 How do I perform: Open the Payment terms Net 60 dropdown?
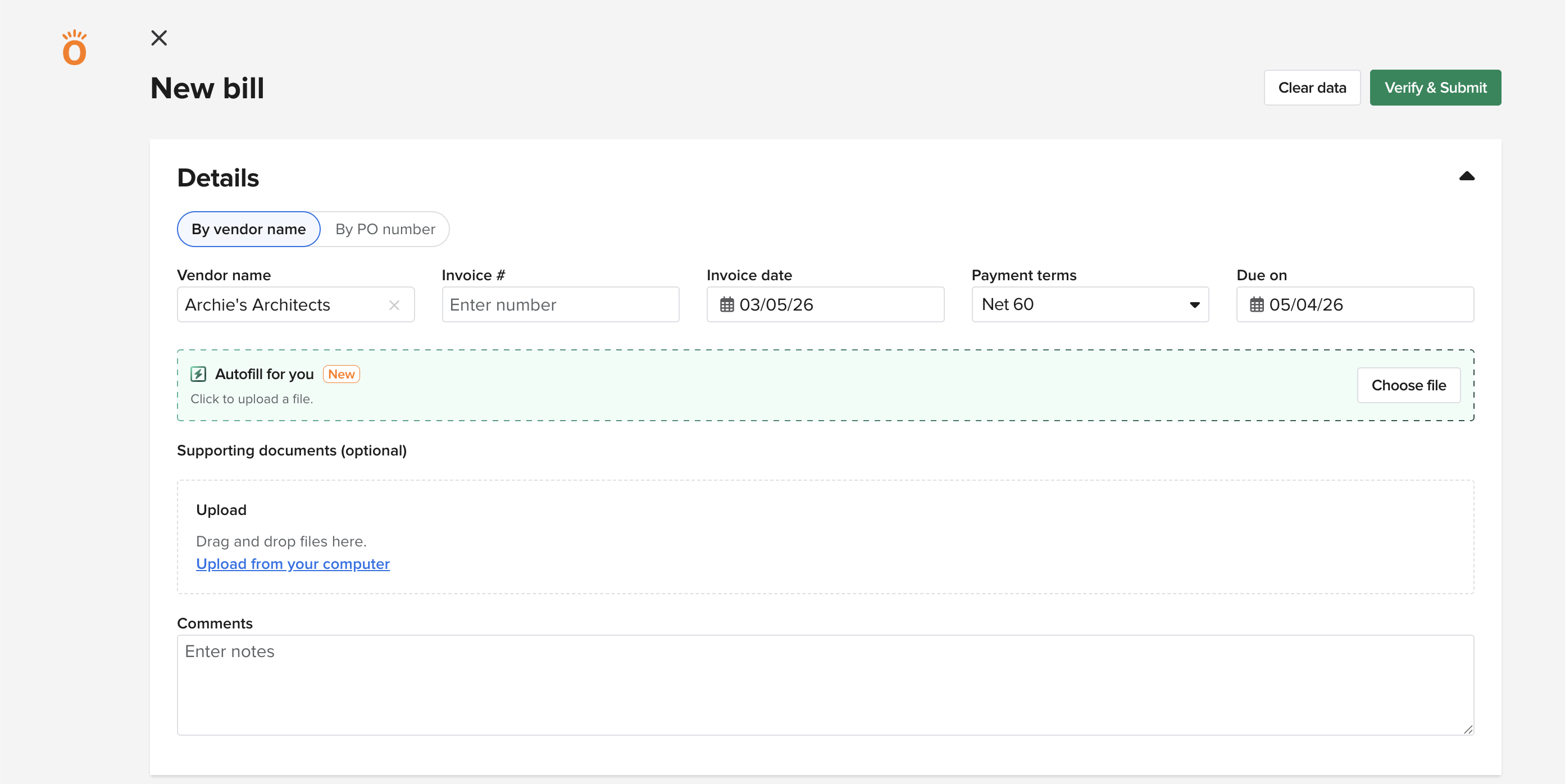coord(1090,304)
